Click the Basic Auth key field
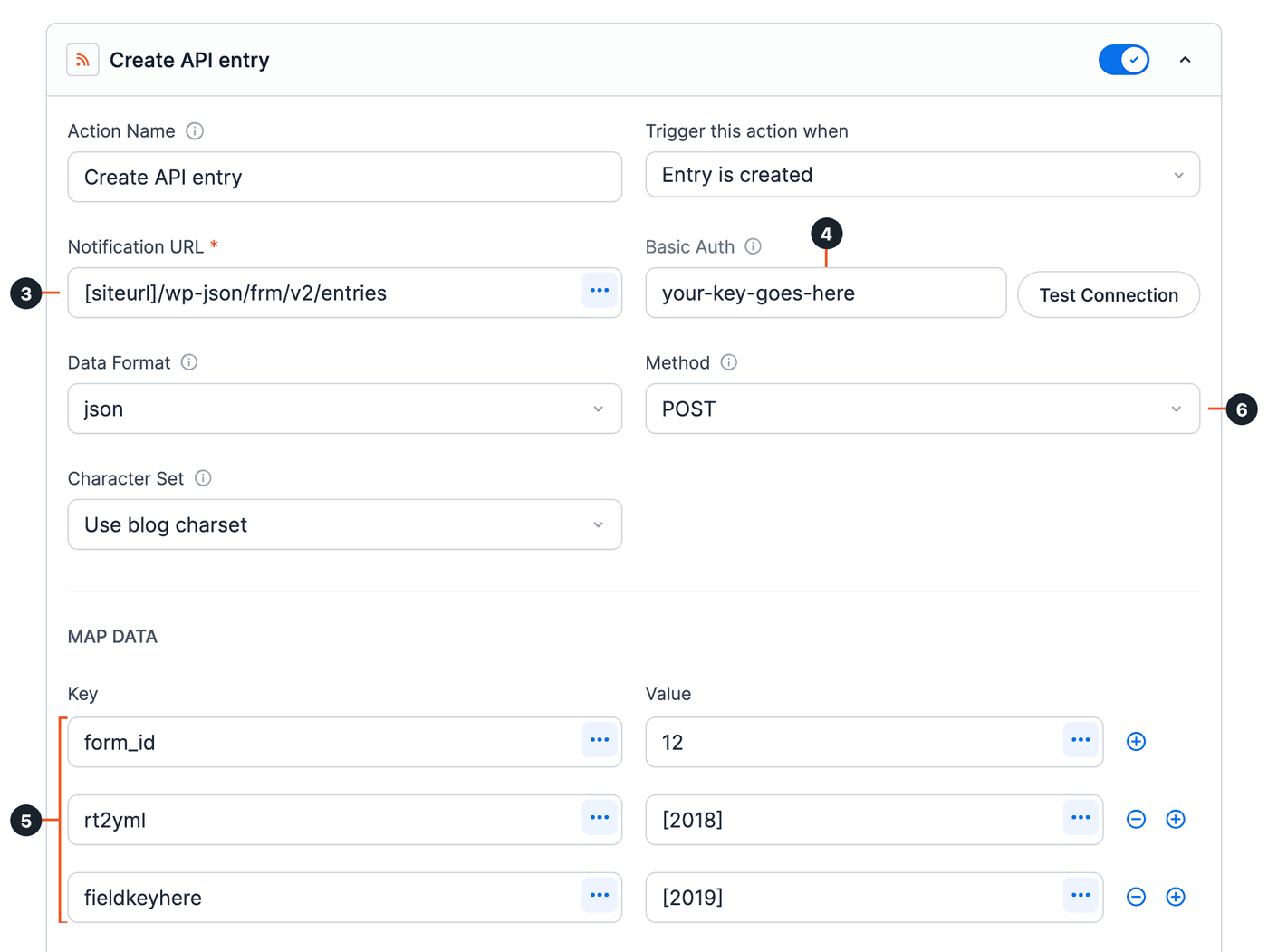 pyautogui.click(x=826, y=293)
